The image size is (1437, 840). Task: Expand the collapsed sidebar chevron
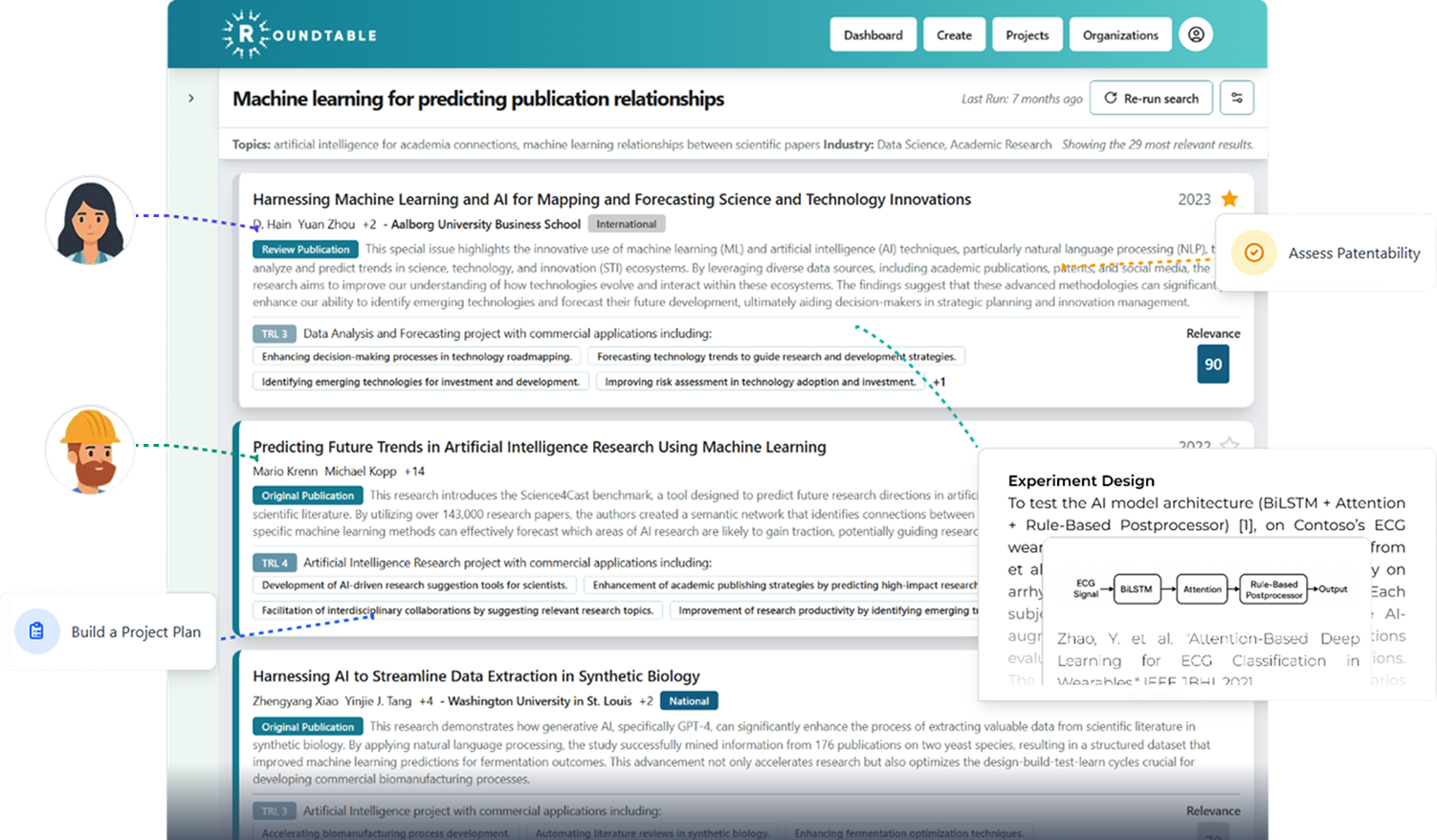coord(191,98)
